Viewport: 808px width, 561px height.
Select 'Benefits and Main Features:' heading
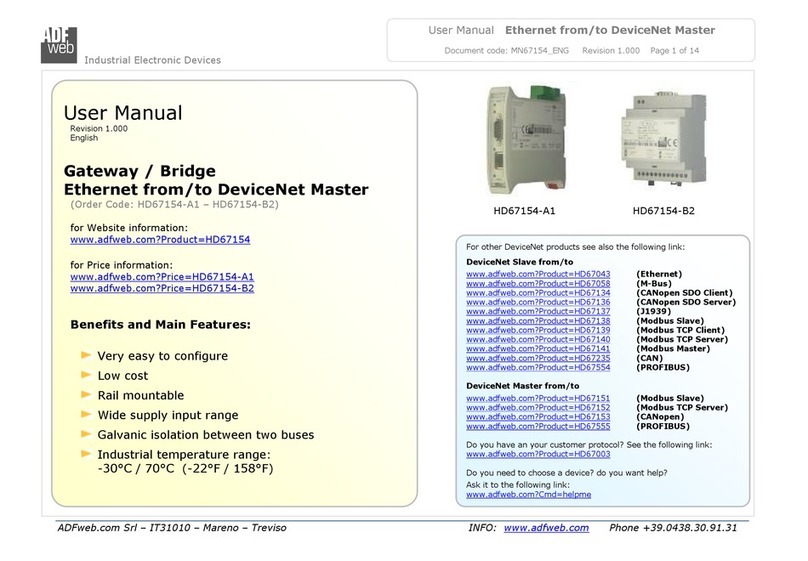point(160,325)
